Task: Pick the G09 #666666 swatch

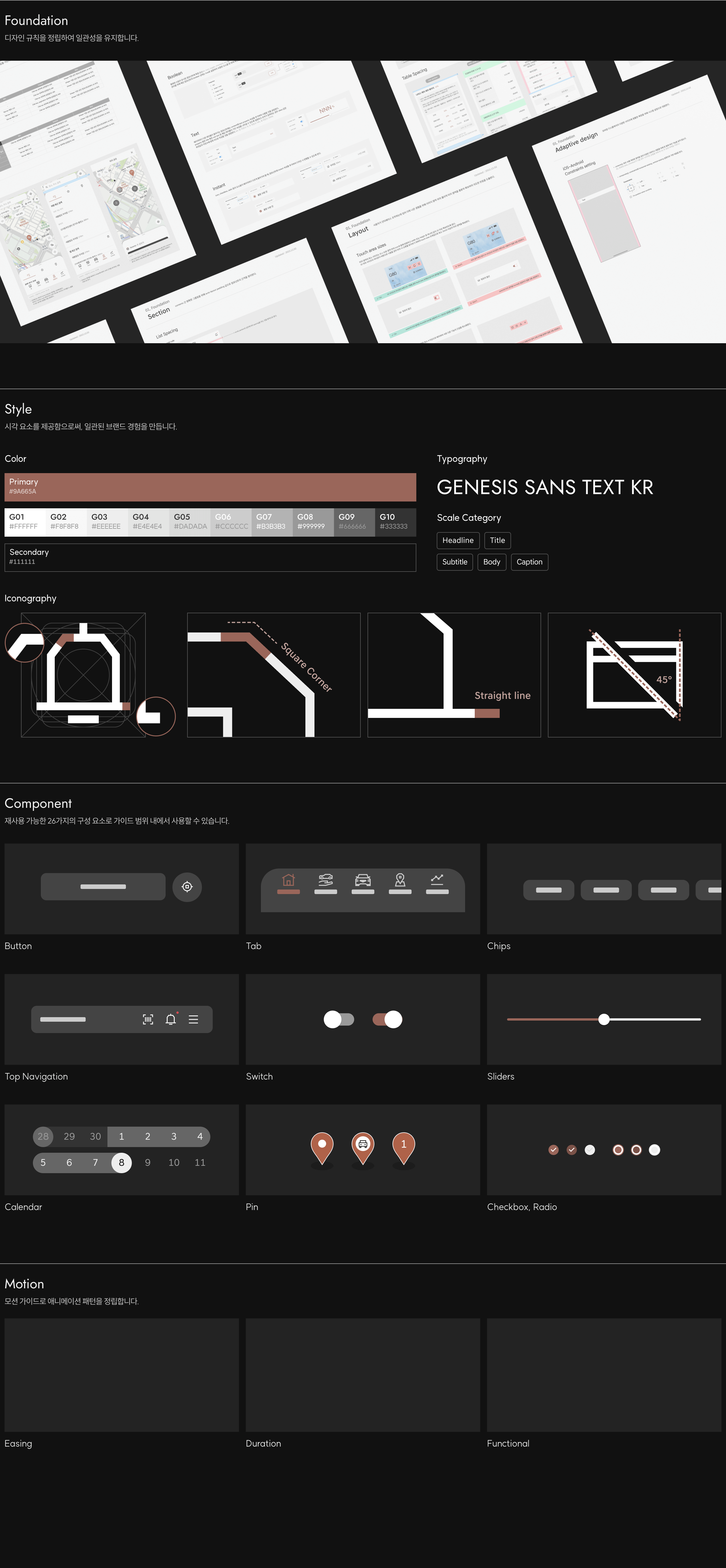Action: (x=355, y=522)
